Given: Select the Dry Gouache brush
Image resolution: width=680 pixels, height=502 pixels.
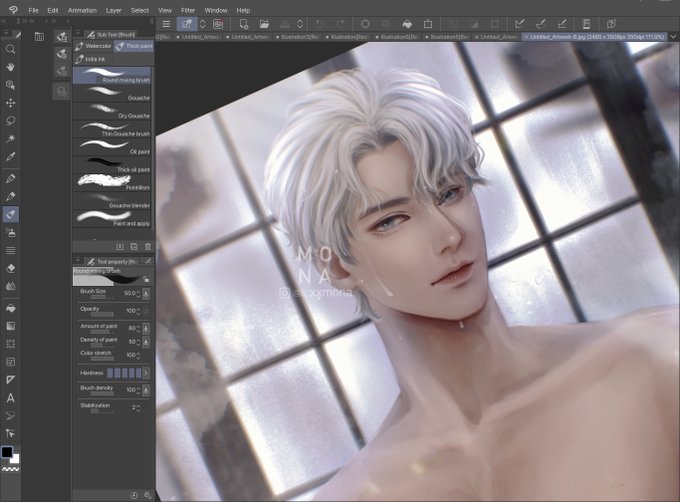Looking at the screenshot, I should [112, 111].
